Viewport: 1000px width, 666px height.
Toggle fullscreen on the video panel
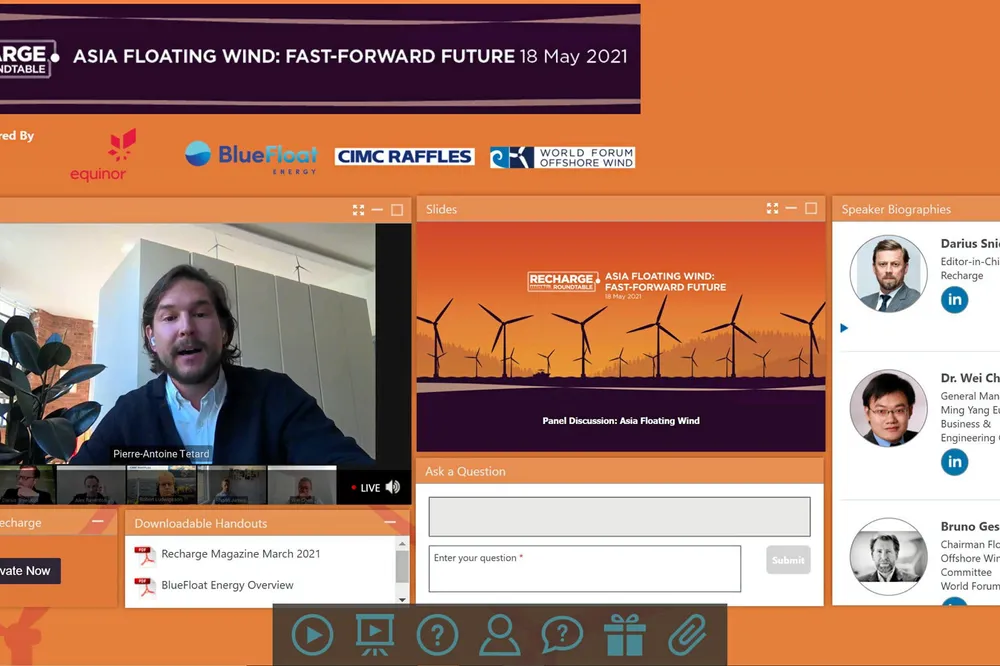point(358,210)
